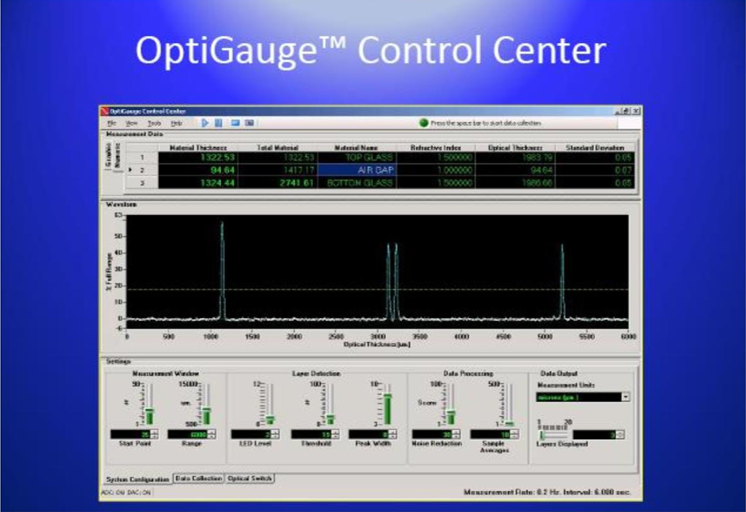Click the pause icon in the toolbar

tap(218, 123)
